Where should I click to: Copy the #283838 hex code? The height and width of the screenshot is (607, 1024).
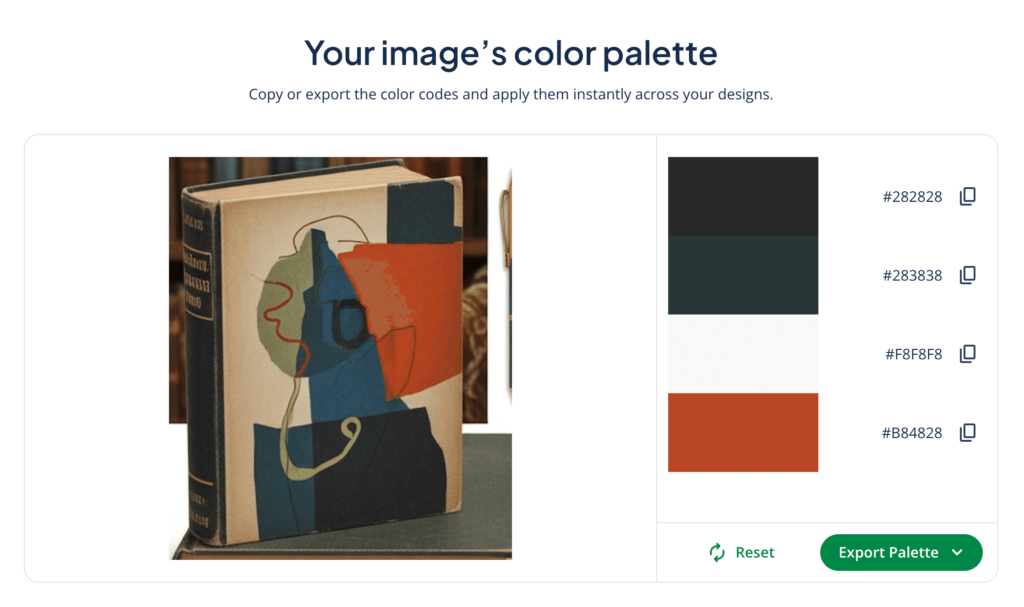pos(967,275)
